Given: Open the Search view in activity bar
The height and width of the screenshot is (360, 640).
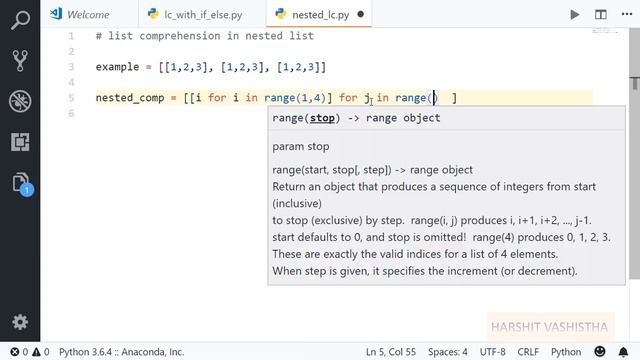Looking at the screenshot, I should click(20, 20).
